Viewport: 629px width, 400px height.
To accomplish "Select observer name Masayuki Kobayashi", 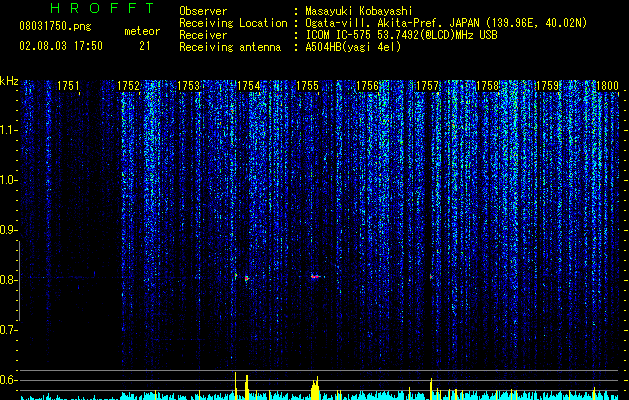I will pos(359,11).
